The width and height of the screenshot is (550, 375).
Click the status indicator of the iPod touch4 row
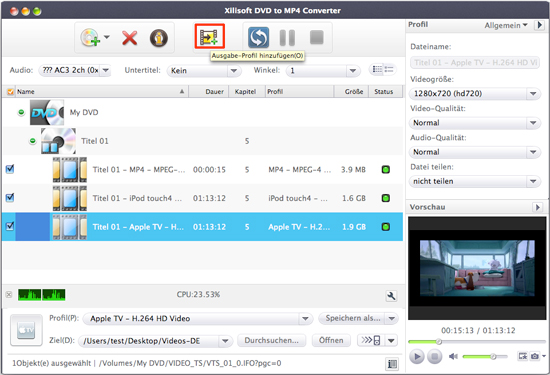click(385, 198)
